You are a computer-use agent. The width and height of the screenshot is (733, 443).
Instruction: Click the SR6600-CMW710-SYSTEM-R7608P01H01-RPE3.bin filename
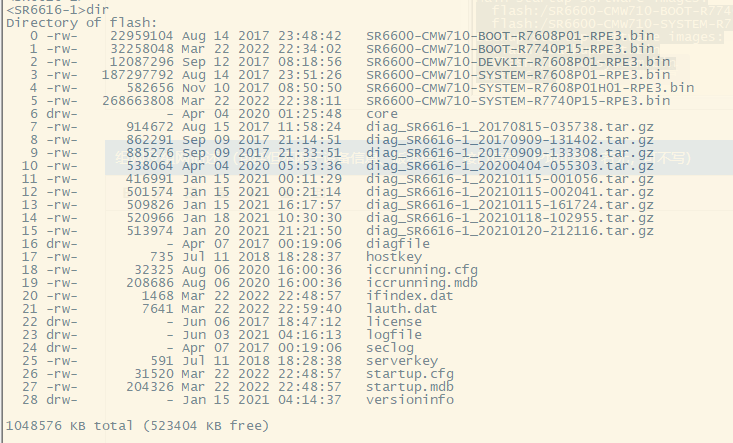click(530, 87)
